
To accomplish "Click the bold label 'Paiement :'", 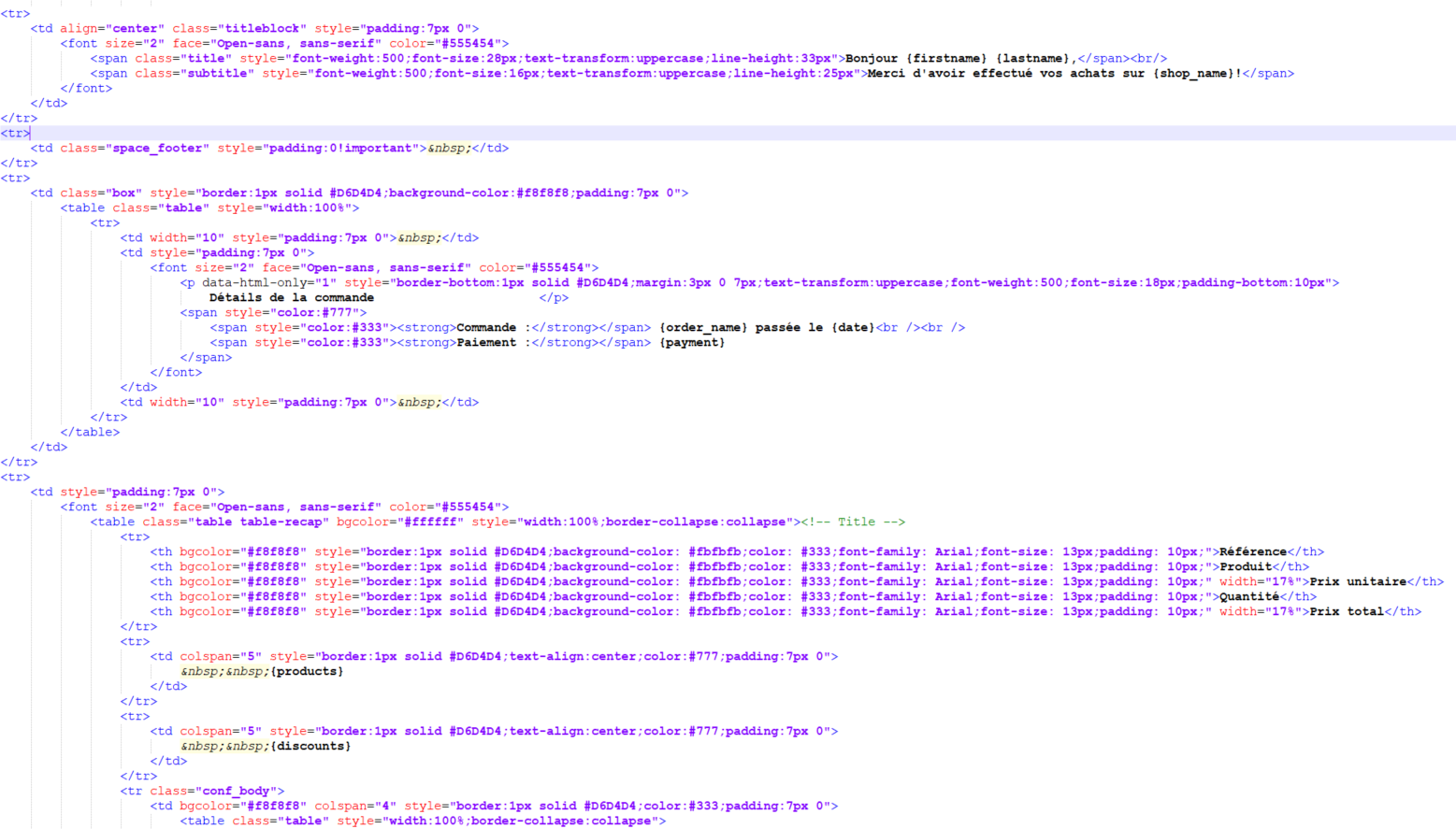I will point(494,342).
